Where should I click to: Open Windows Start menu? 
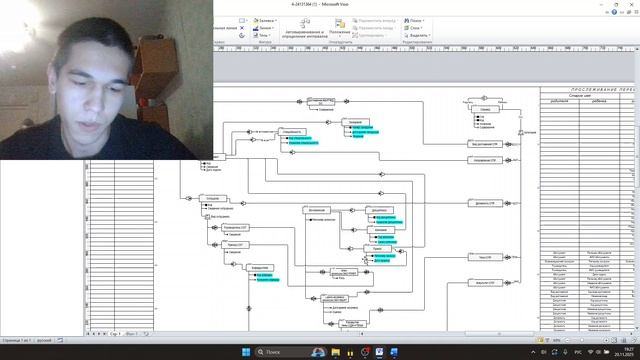click(246, 352)
